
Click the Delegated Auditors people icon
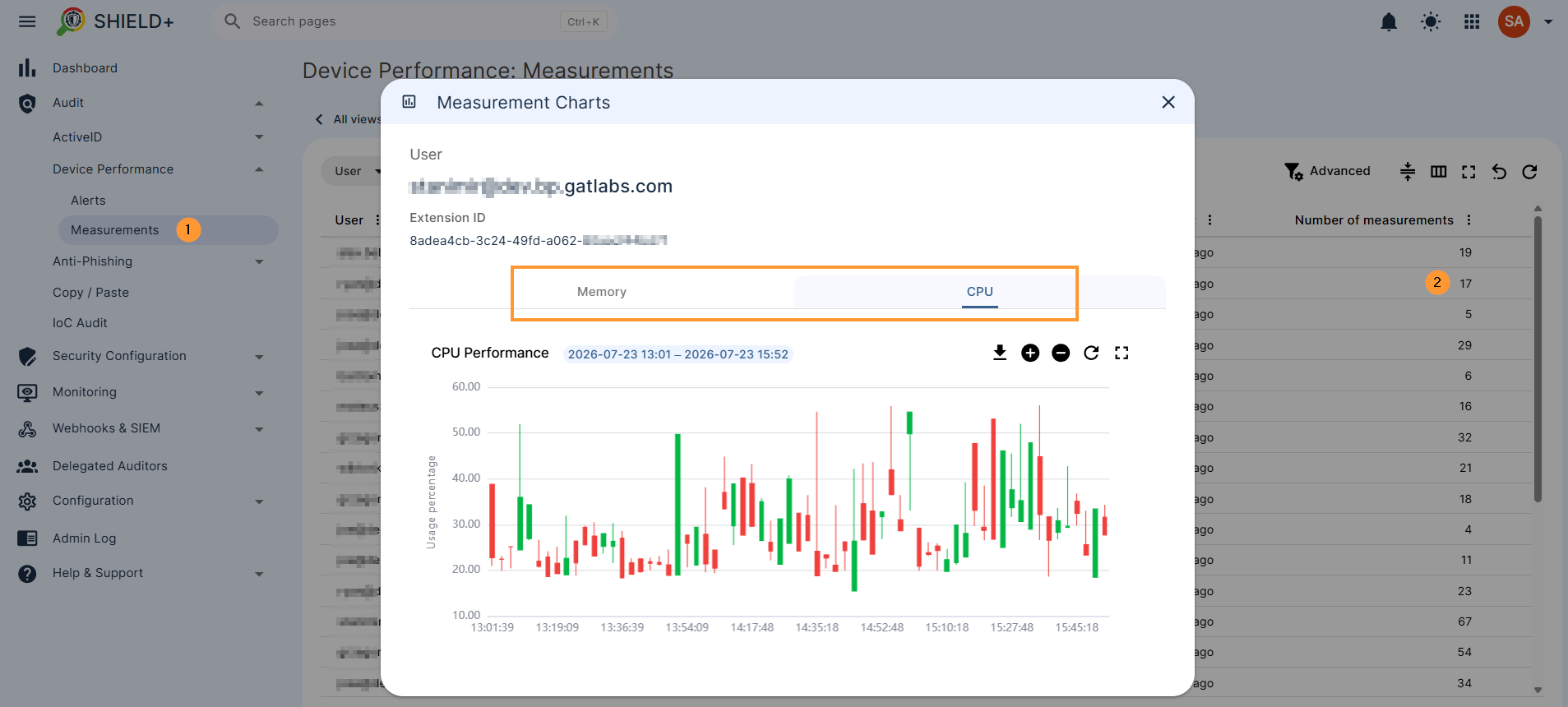click(27, 466)
